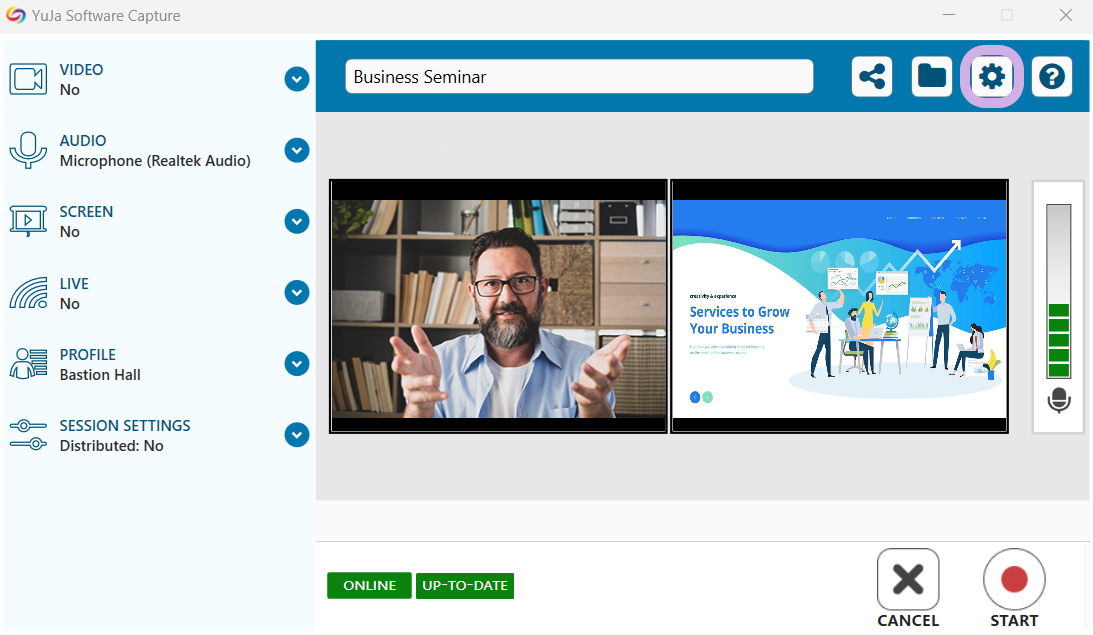The image size is (1093, 635).
Task: Open the share icon in top toolbar
Action: pyautogui.click(x=871, y=76)
